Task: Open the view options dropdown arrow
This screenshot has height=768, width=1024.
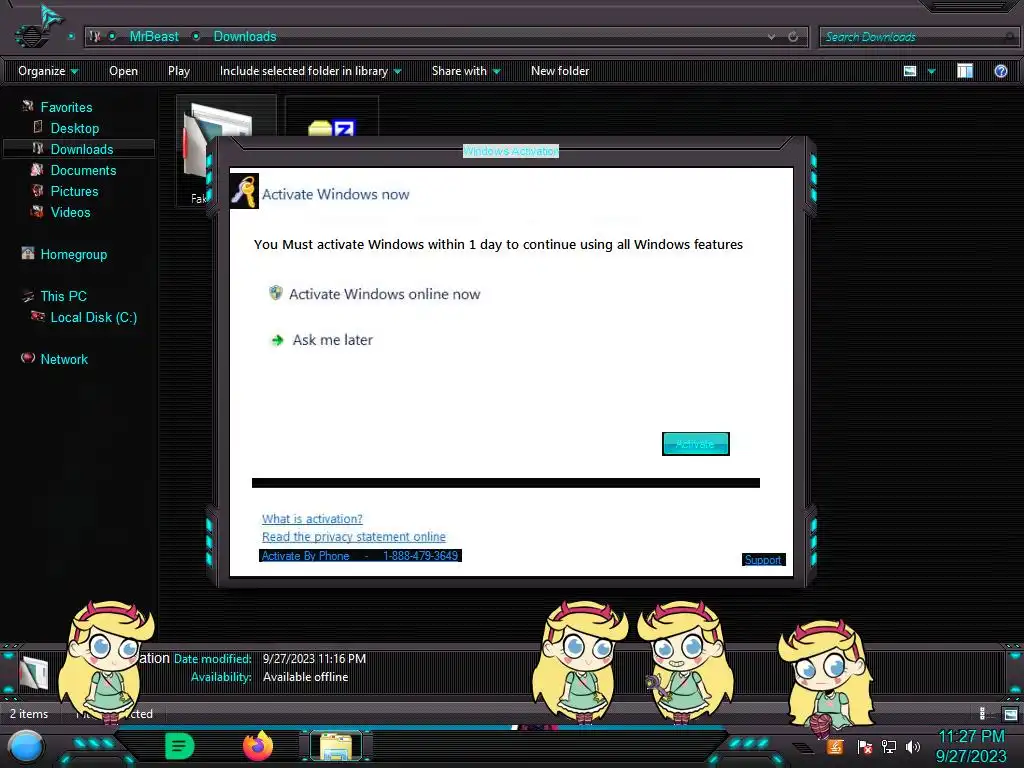Action: point(931,71)
